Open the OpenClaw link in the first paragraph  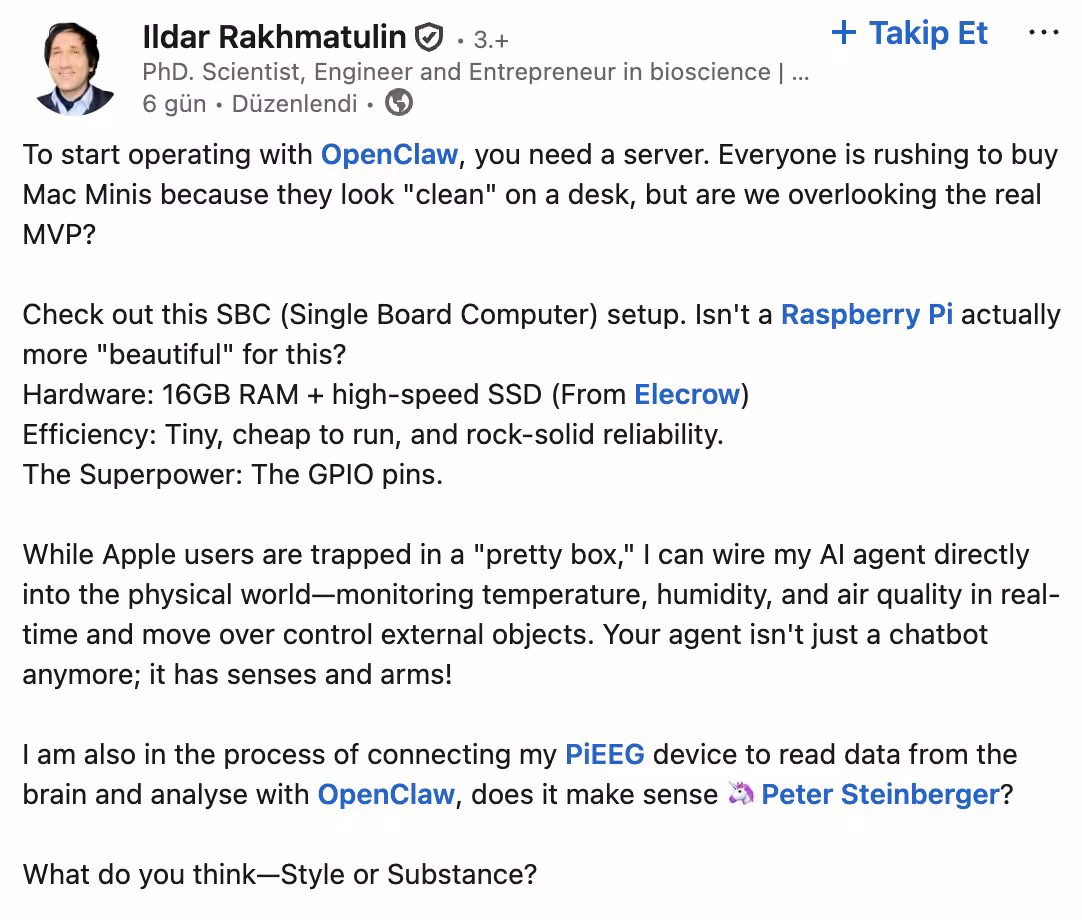tap(389, 155)
